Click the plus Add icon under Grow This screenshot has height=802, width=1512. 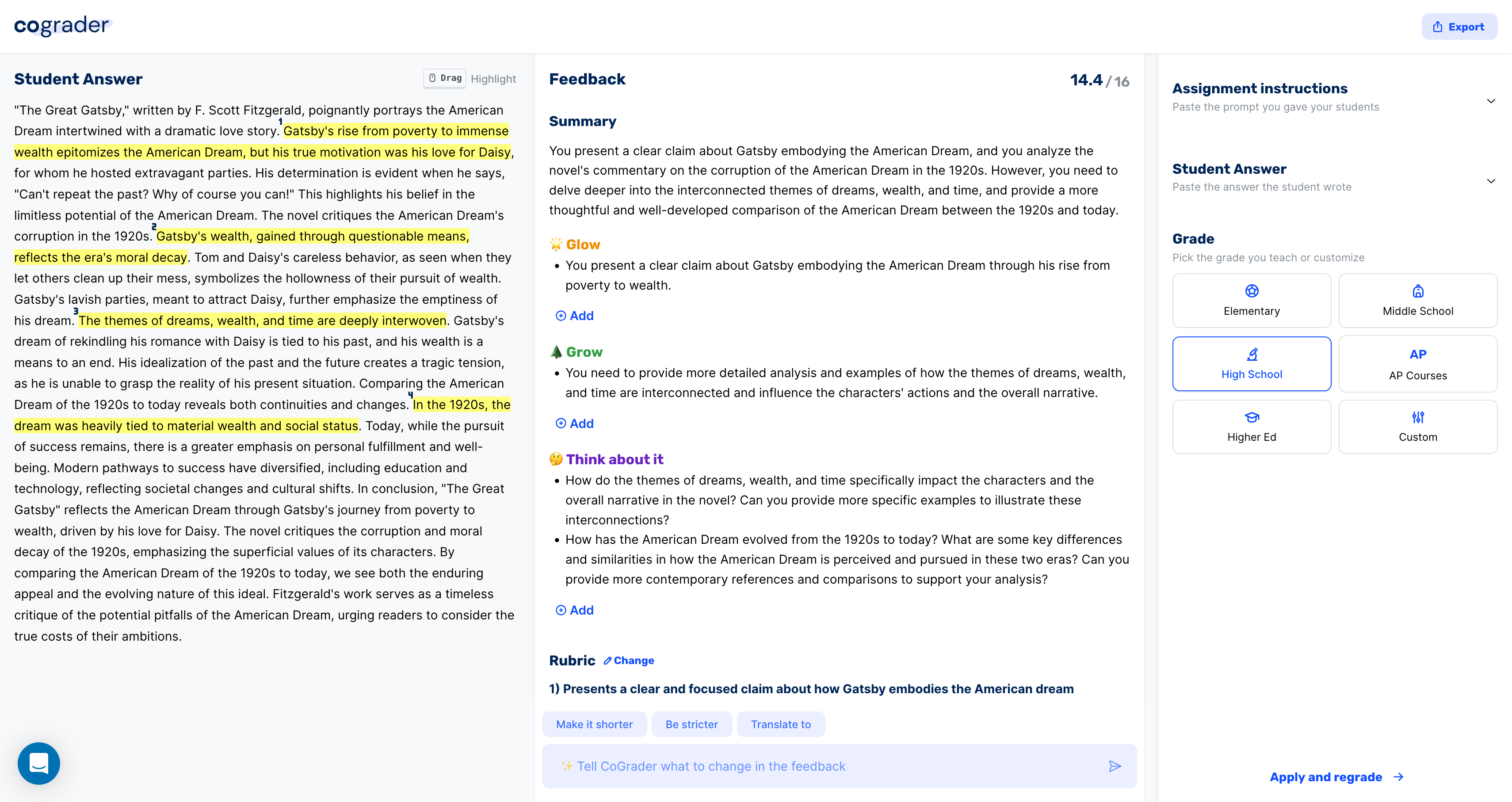click(x=561, y=423)
